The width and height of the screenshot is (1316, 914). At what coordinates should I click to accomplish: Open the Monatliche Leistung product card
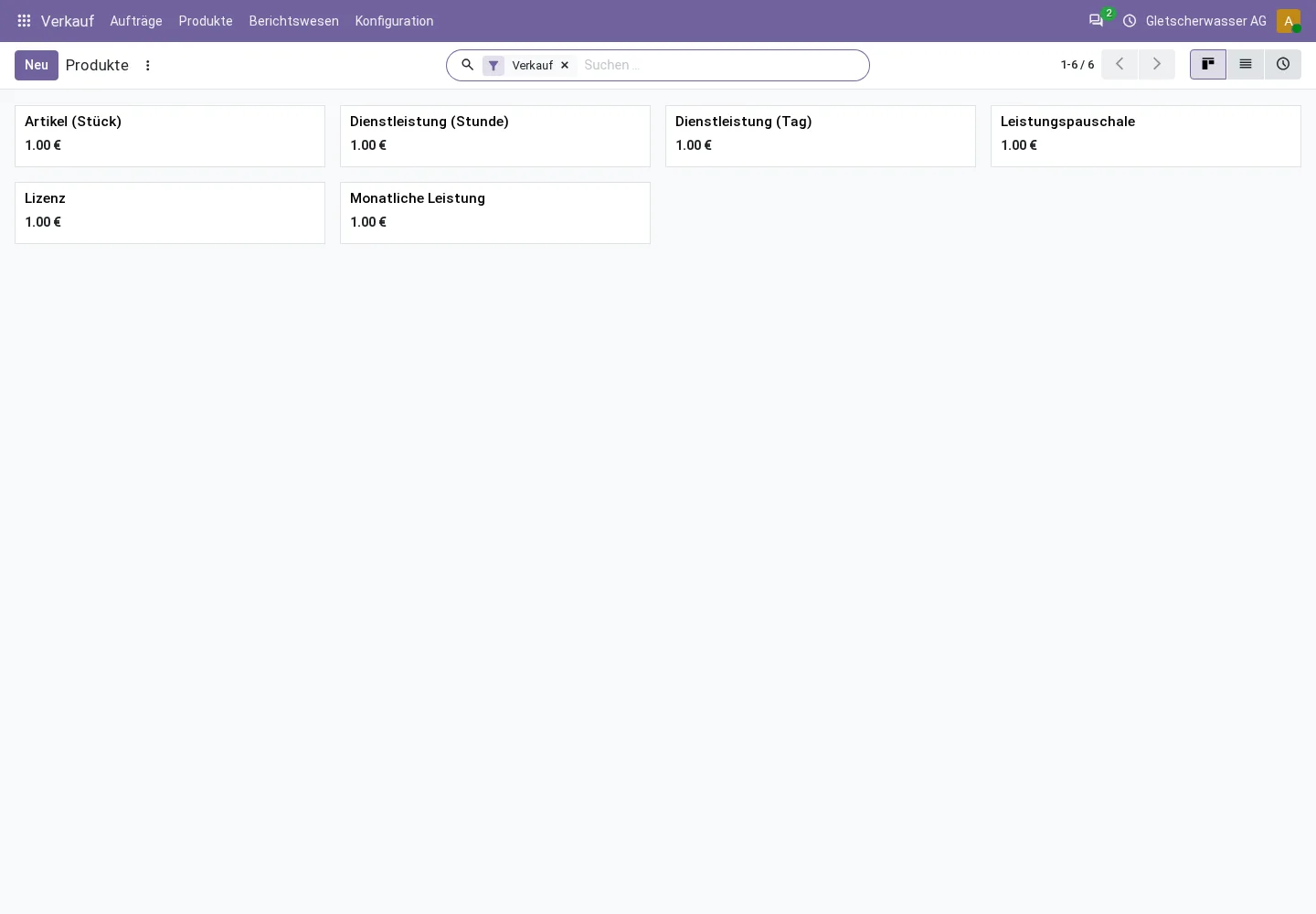(x=495, y=213)
